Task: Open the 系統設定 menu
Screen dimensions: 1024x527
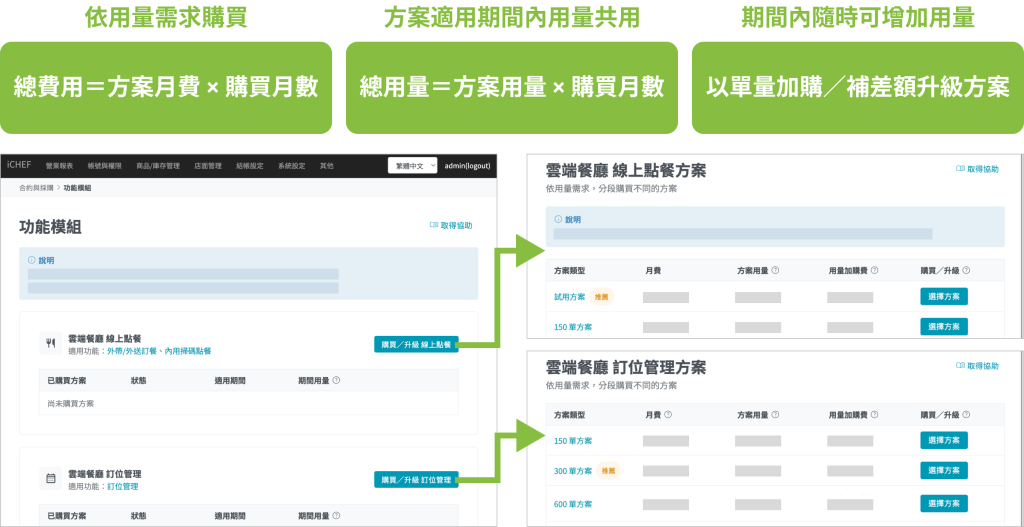Action: 293,166
